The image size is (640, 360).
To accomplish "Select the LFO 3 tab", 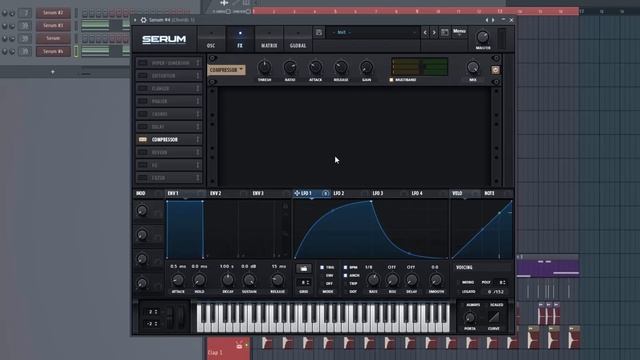I will tap(378, 193).
